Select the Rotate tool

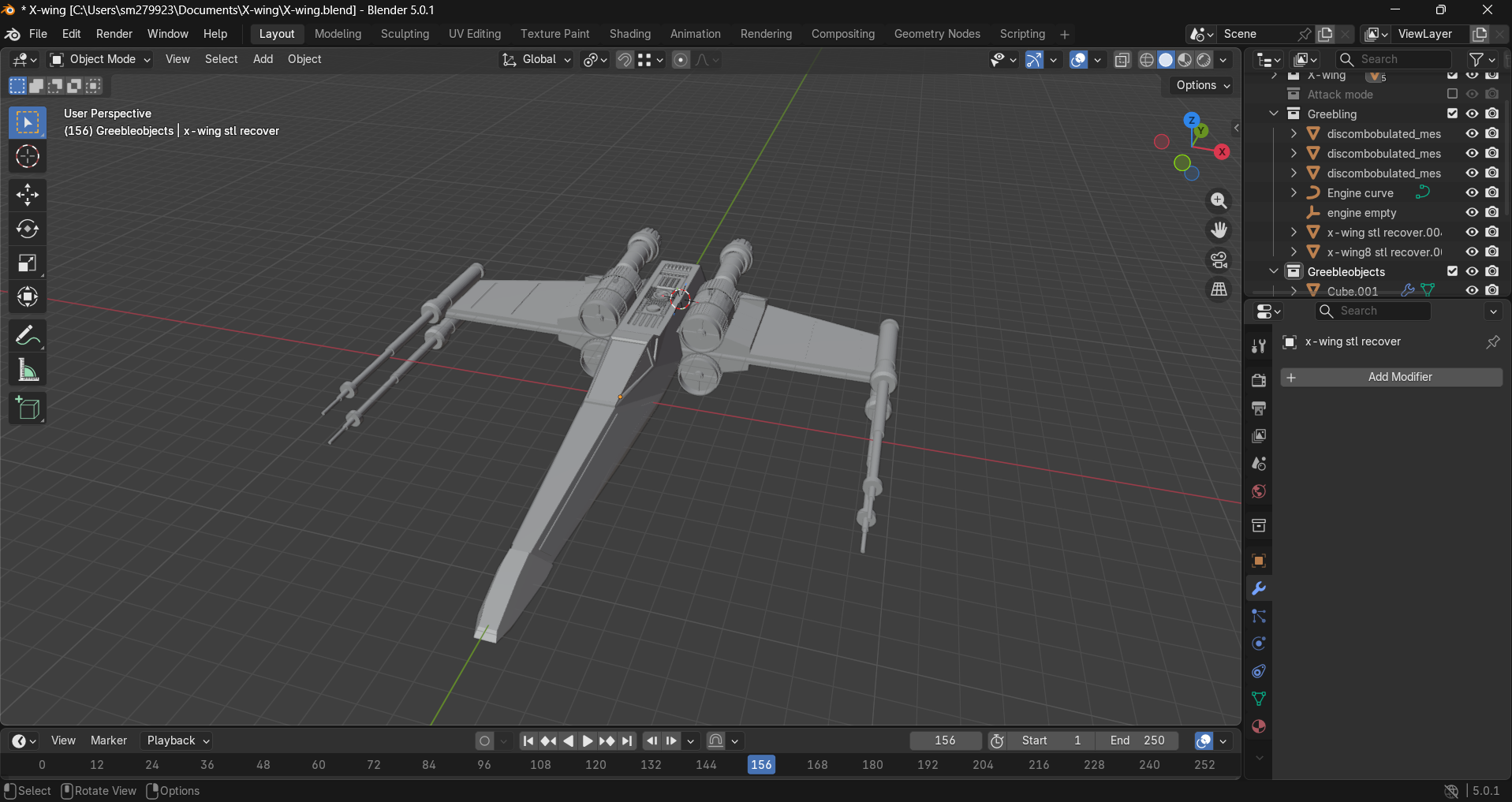point(28,229)
